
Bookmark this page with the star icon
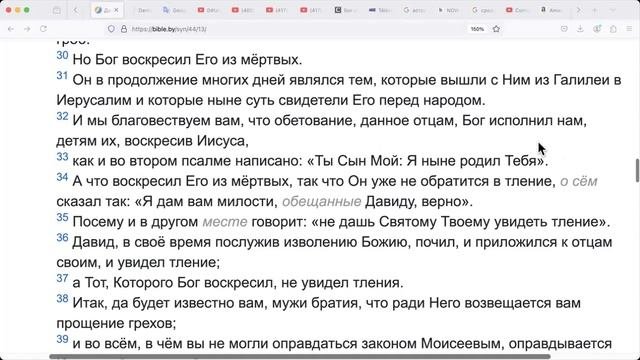(x=496, y=29)
